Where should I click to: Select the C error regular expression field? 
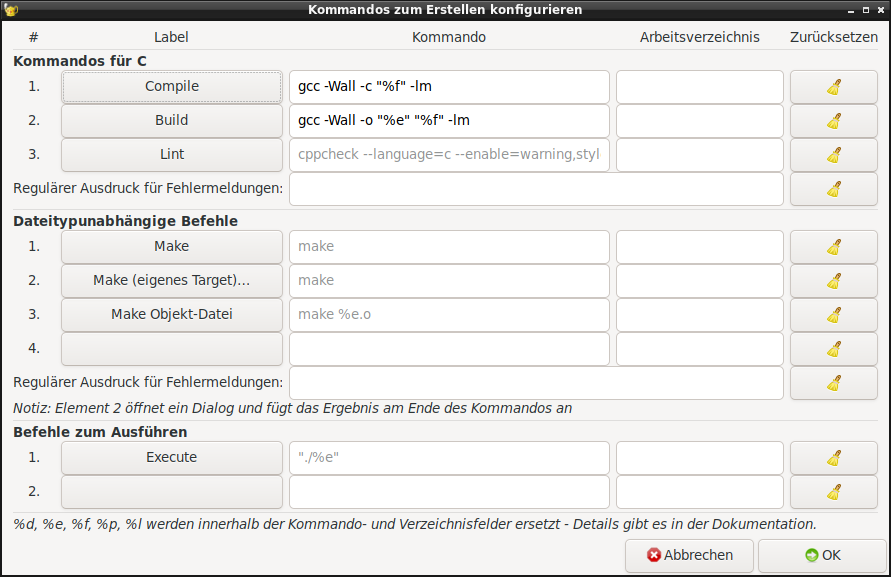pos(536,189)
